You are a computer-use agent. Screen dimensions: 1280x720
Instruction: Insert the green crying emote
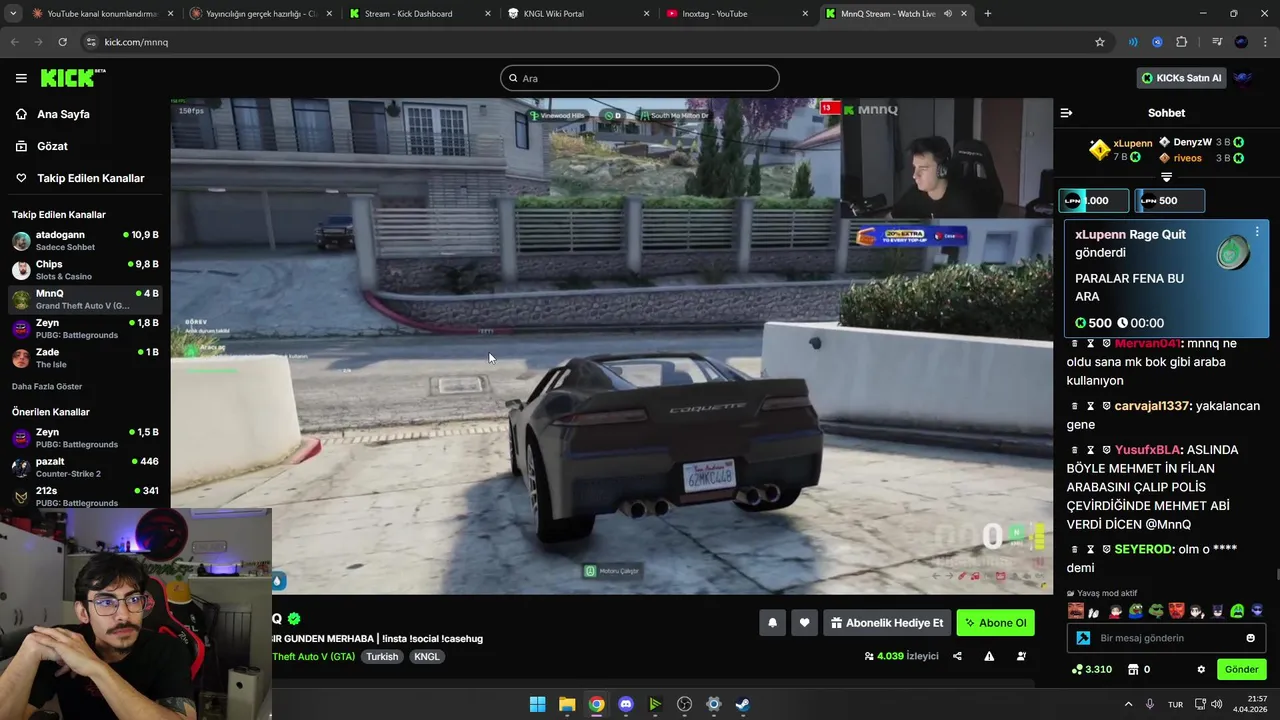1237,611
